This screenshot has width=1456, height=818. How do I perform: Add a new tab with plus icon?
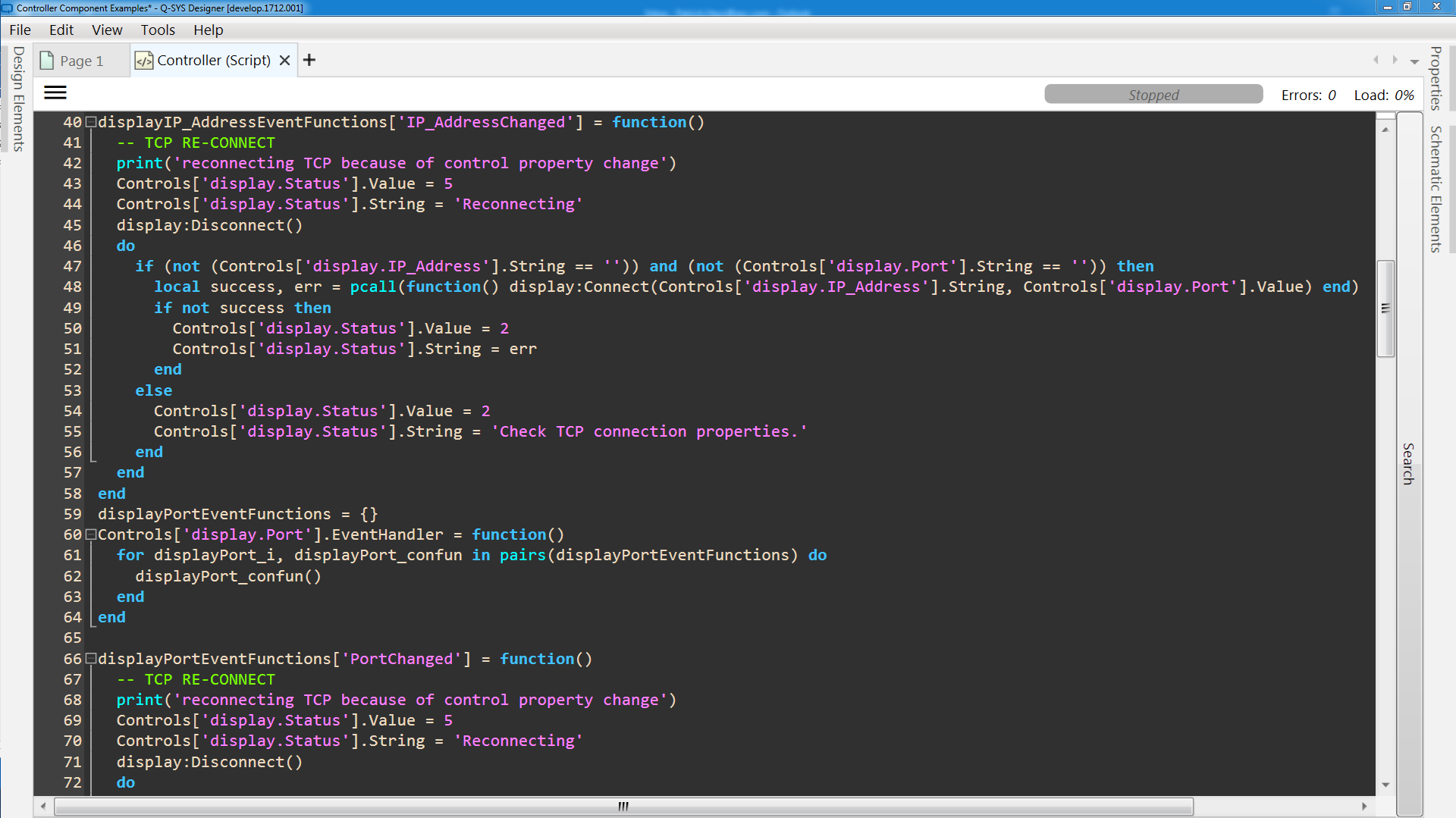click(x=309, y=60)
